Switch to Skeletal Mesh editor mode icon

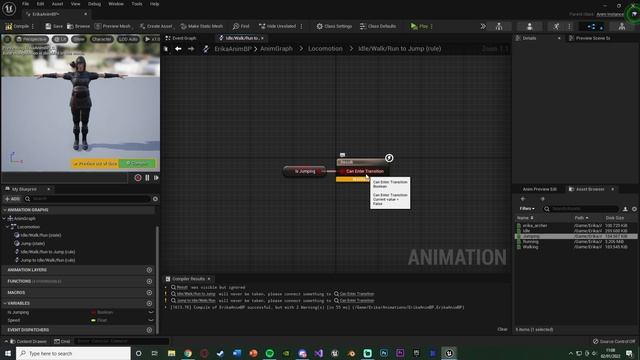pyautogui.click(x=529, y=26)
